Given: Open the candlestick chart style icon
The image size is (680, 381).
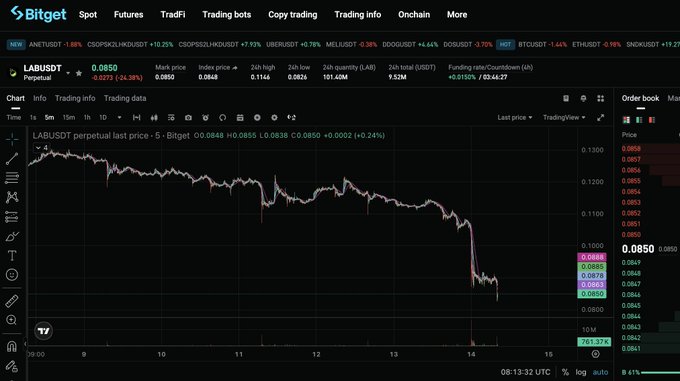Looking at the screenshot, I should click(154, 117).
